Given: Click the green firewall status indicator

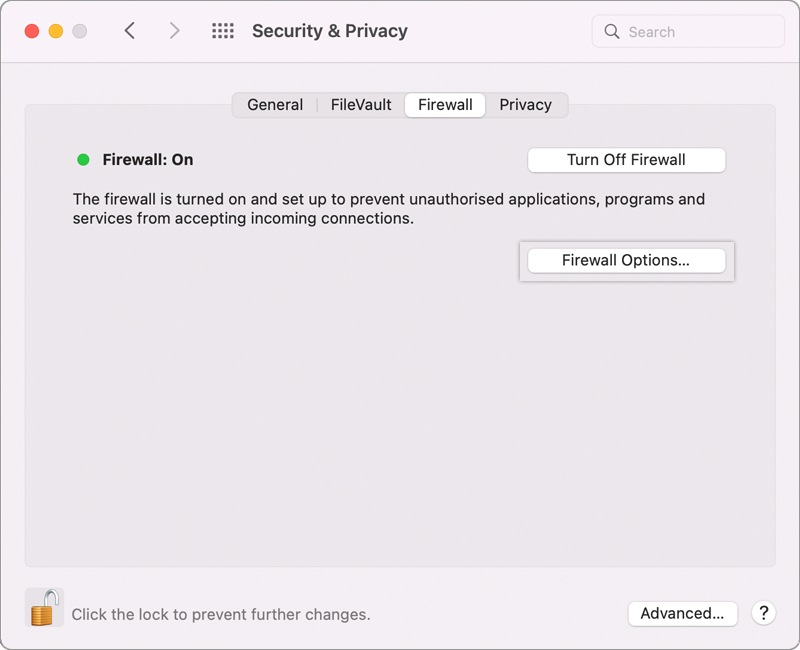Looking at the screenshot, I should click(83, 160).
